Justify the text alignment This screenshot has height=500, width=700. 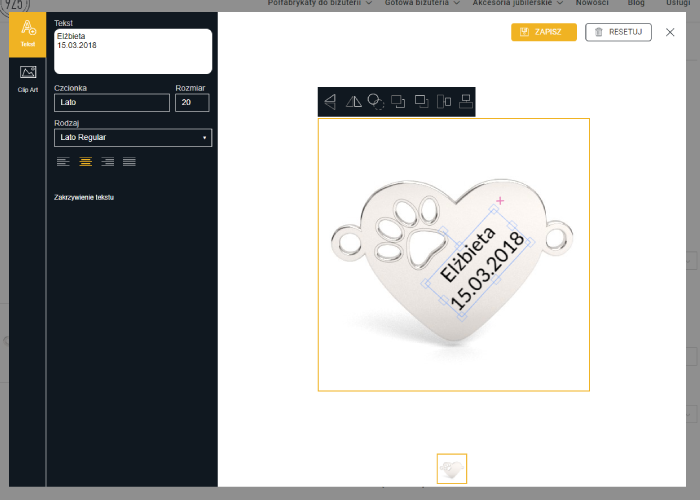pyautogui.click(x=129, y=161)
